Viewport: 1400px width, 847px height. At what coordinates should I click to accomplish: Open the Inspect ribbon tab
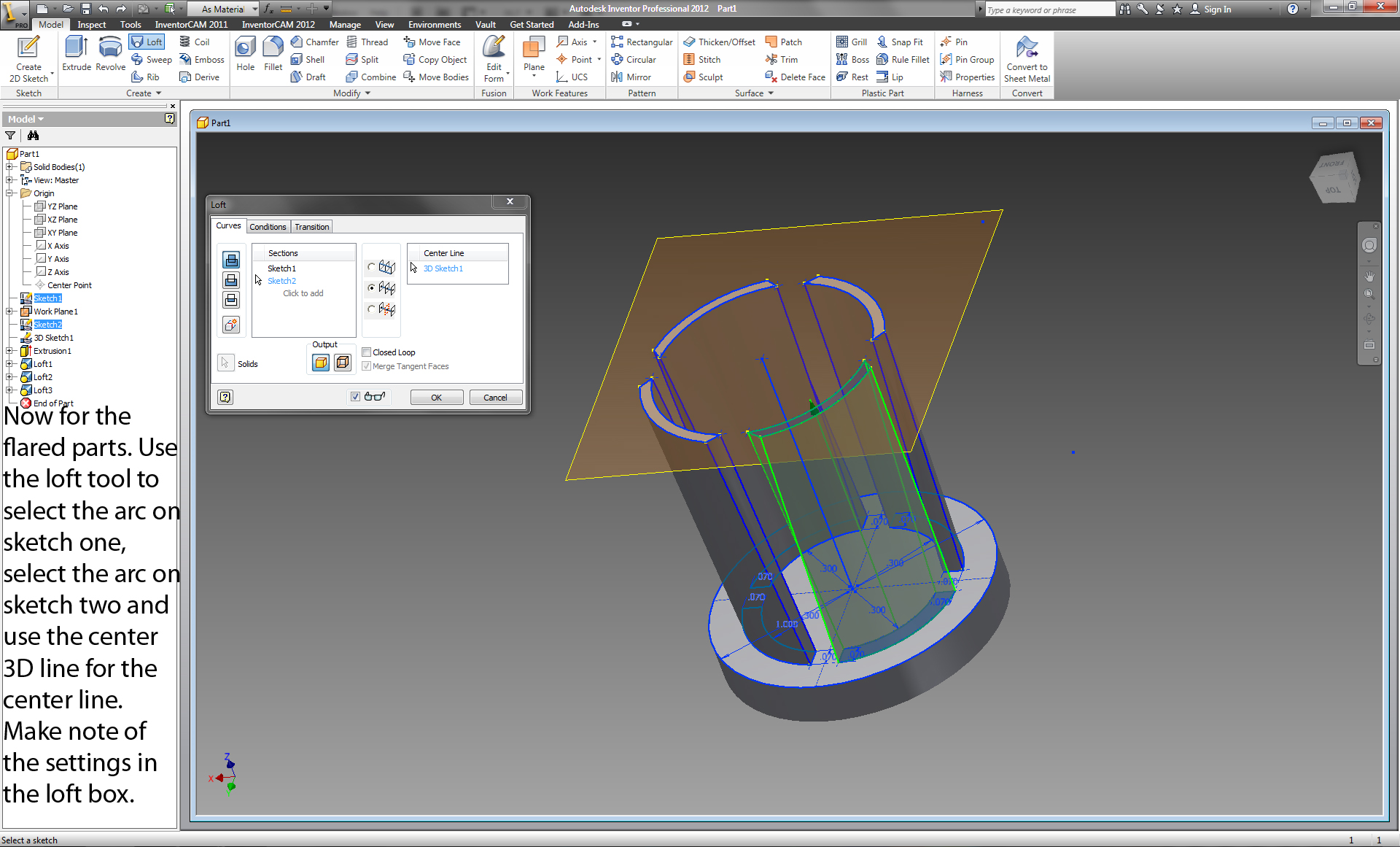pyautogui.click(x=92, y=25)
